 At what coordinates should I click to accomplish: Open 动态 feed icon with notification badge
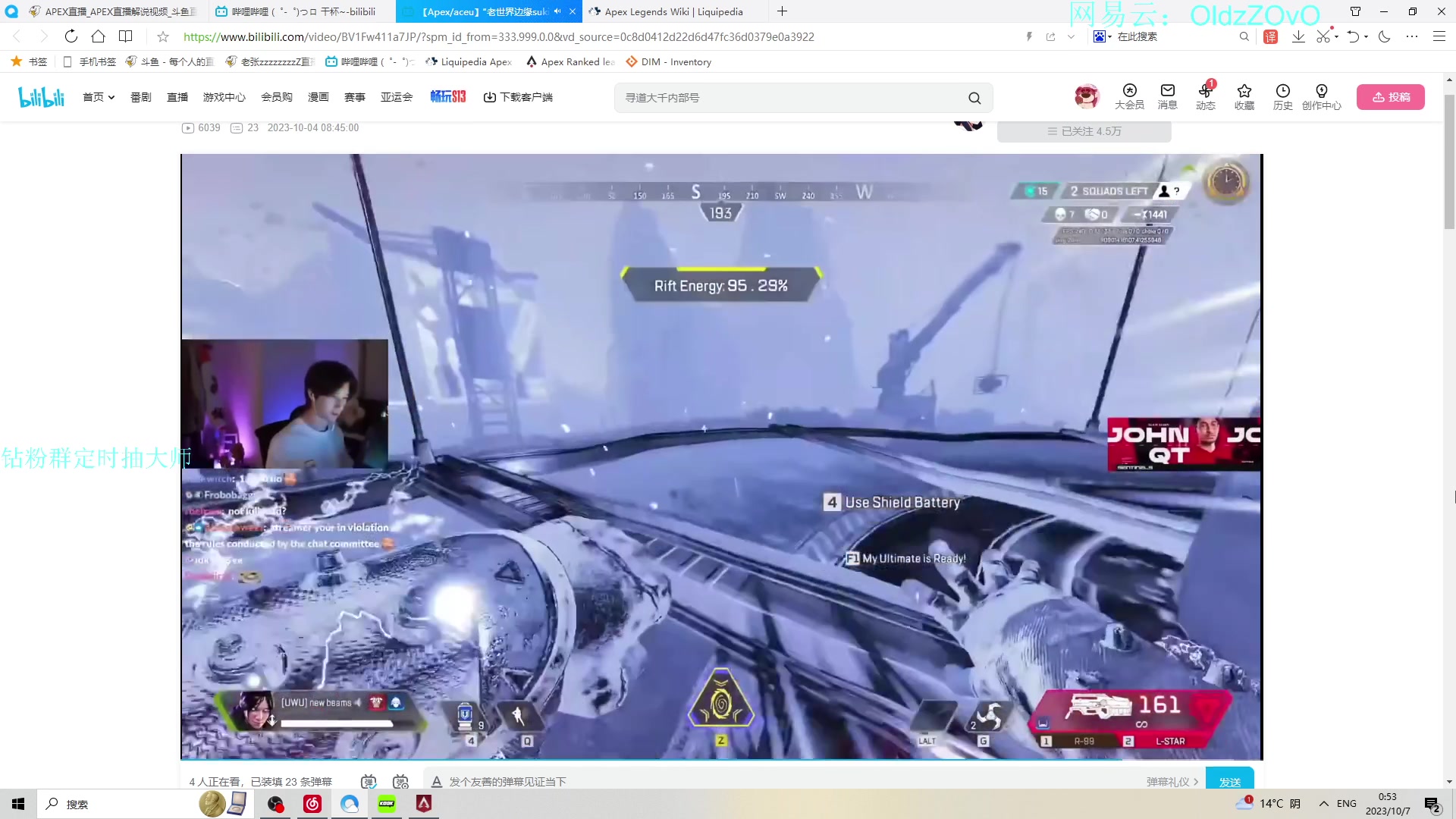click(1206, 97)
